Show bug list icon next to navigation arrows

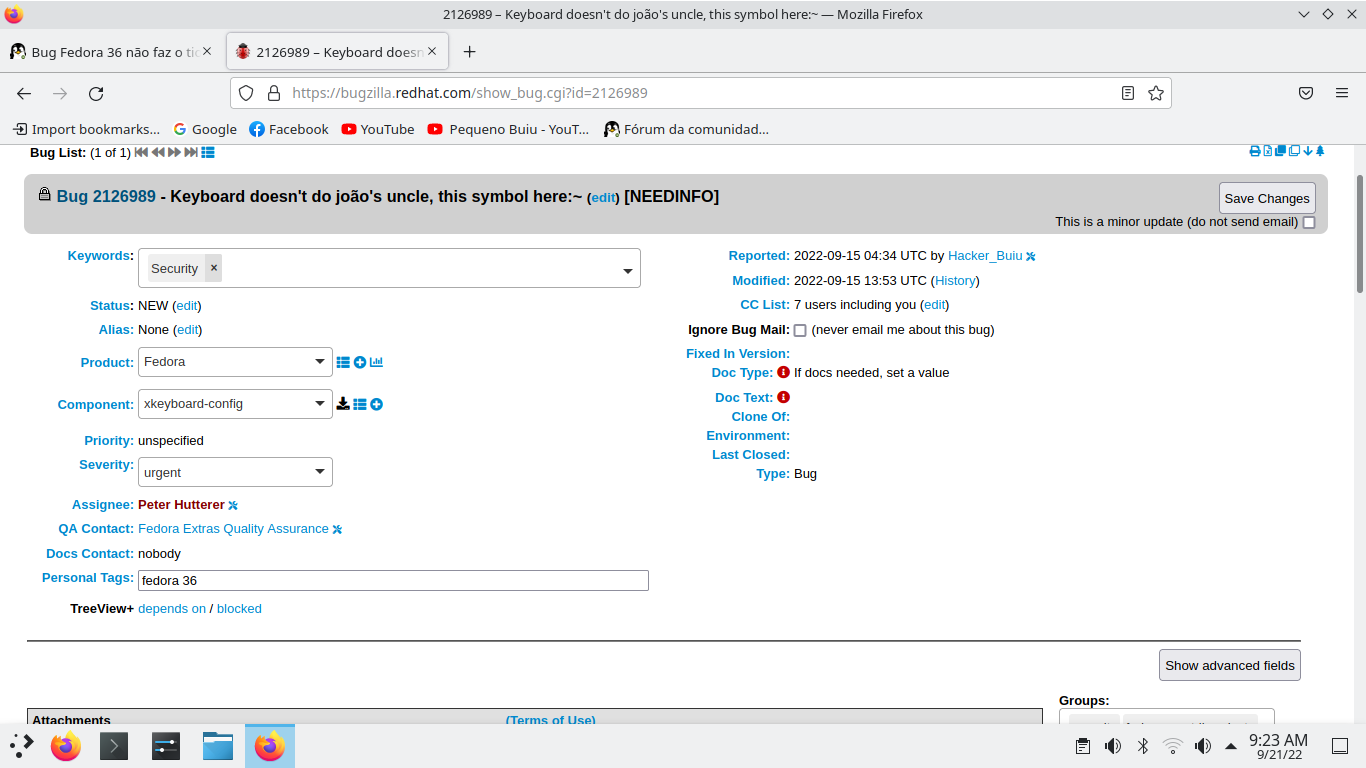click(208, 152)
